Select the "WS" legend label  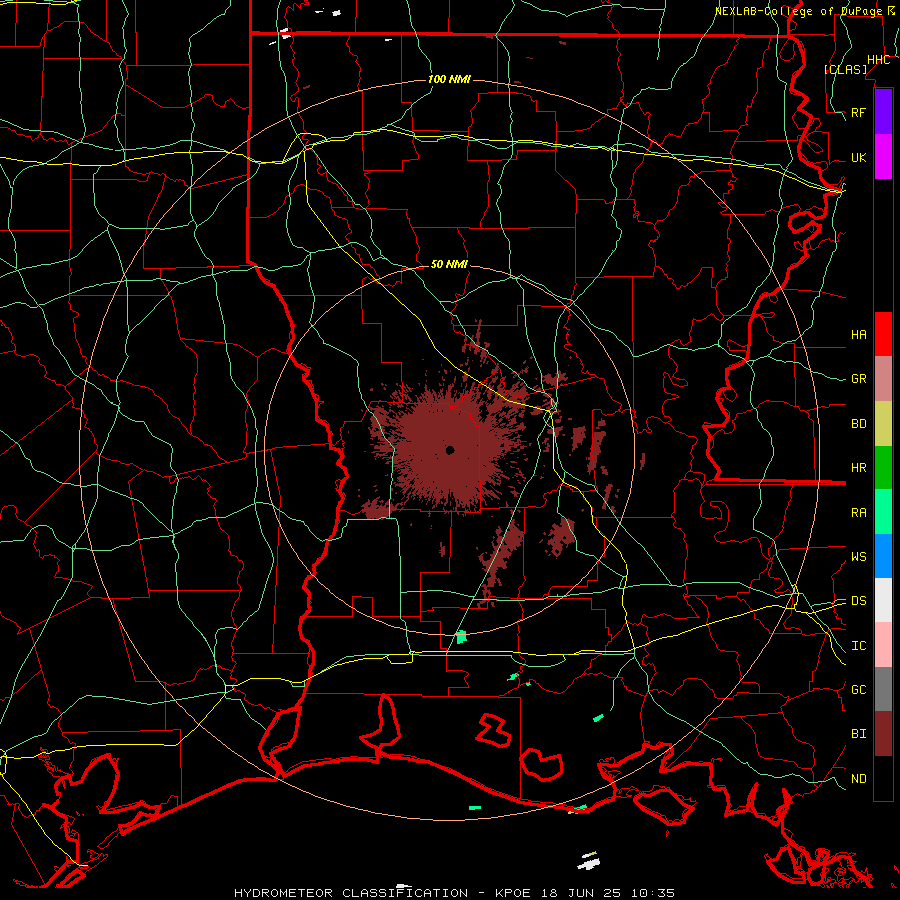[858, 556]
